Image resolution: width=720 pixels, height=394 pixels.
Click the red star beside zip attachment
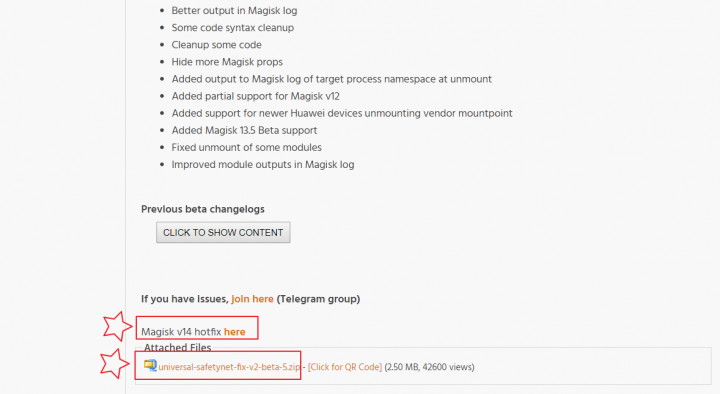(115, 364)
